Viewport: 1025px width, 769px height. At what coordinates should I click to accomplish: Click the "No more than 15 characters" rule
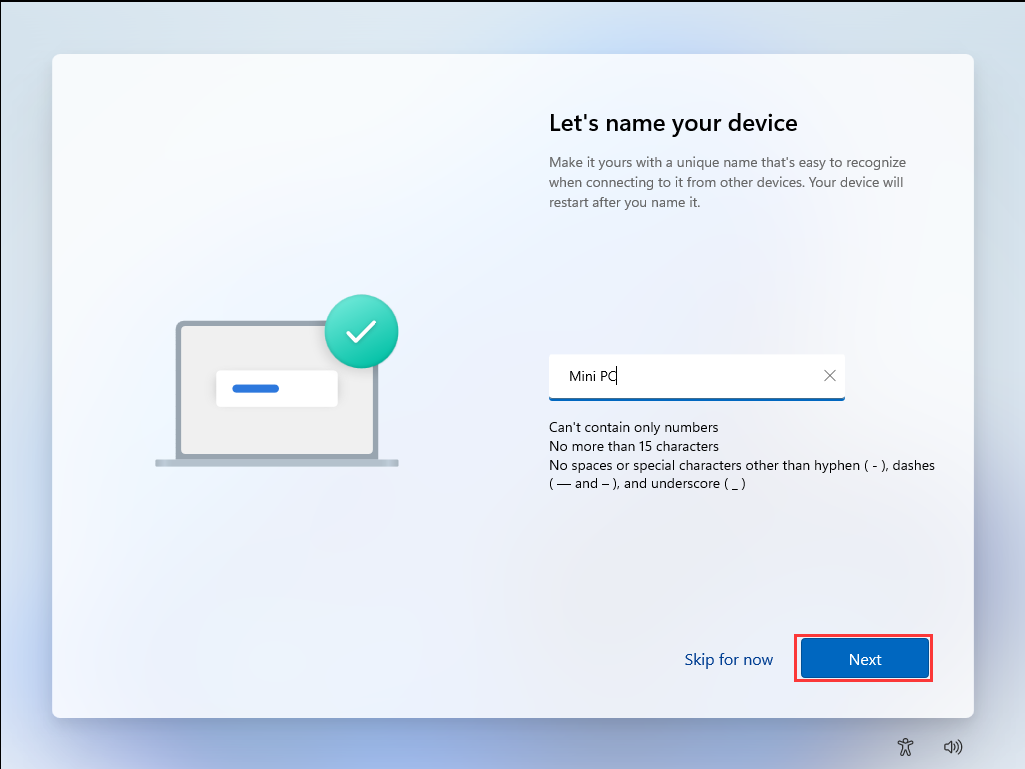point(633,446)
